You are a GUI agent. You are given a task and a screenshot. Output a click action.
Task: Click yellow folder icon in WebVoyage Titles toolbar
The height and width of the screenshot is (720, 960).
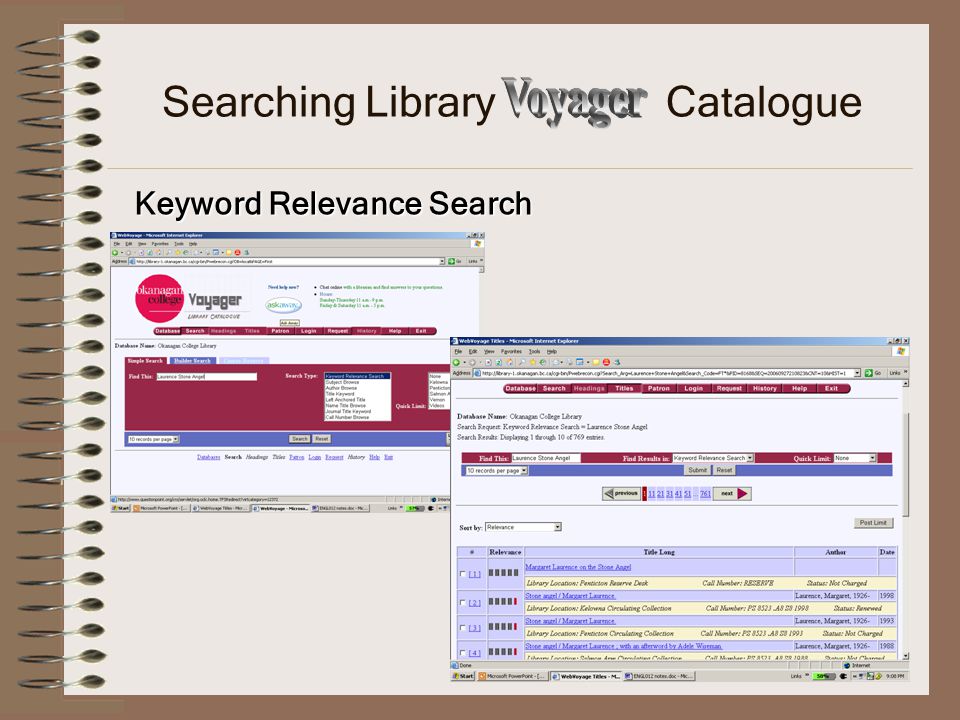[596, 362]
